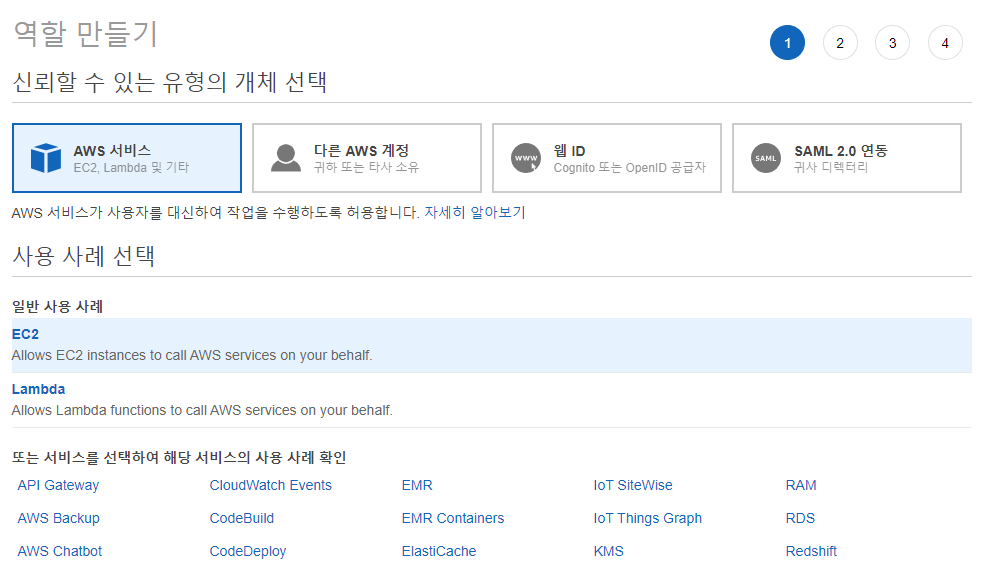This screenshot has height=561, width=982.
Task: Select KMS service
Action: pyautogui.click(x=609, y=551)
